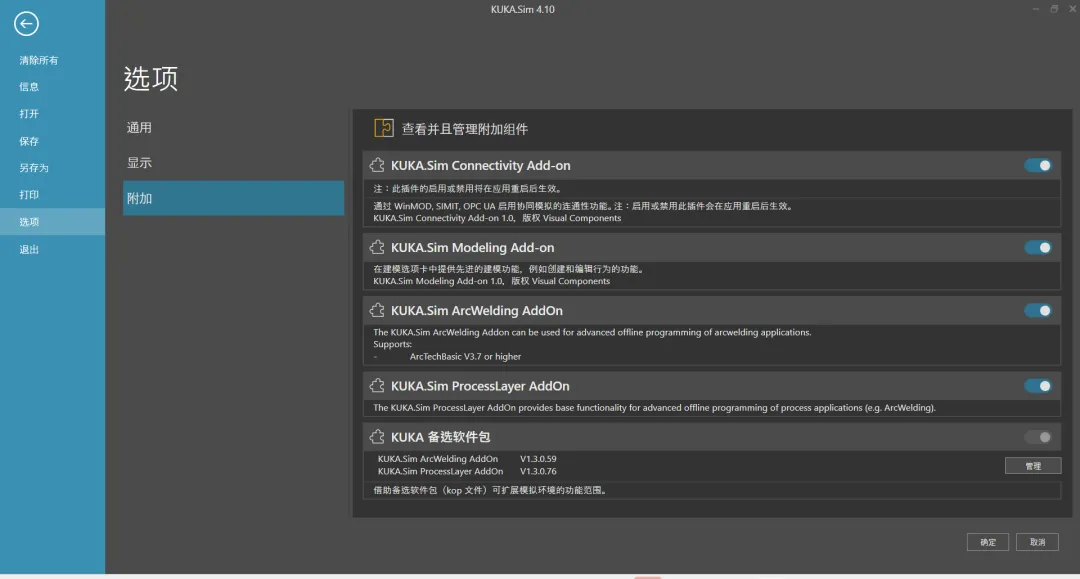Click the 选项 page heading

coord(151,78)
